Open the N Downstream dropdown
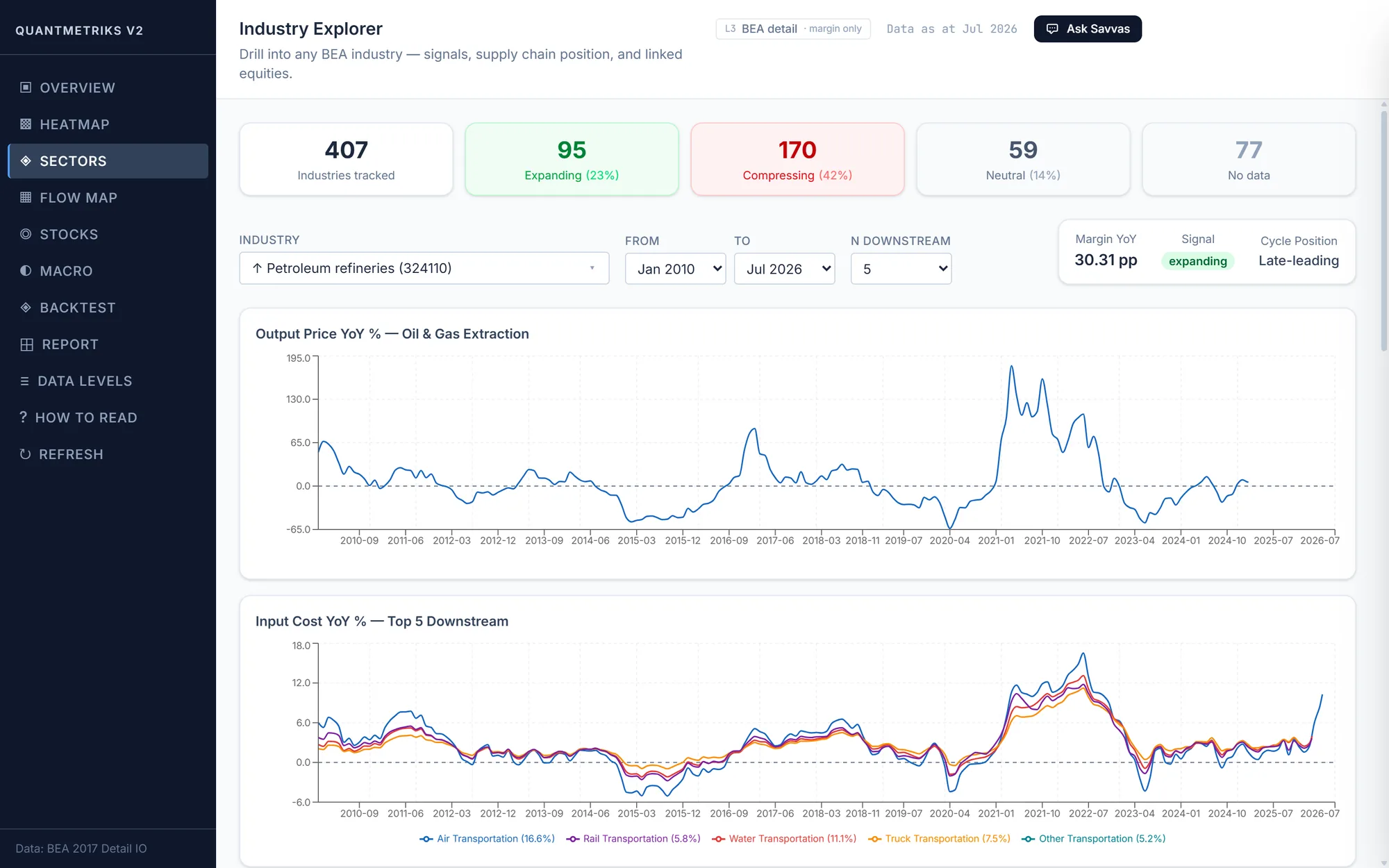The width and height of the screenshot is (1389, 868). (x=901, y=269)
